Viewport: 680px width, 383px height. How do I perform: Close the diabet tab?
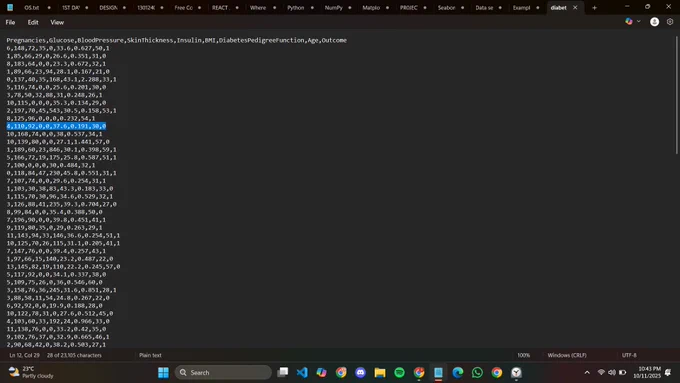point(575,8)
